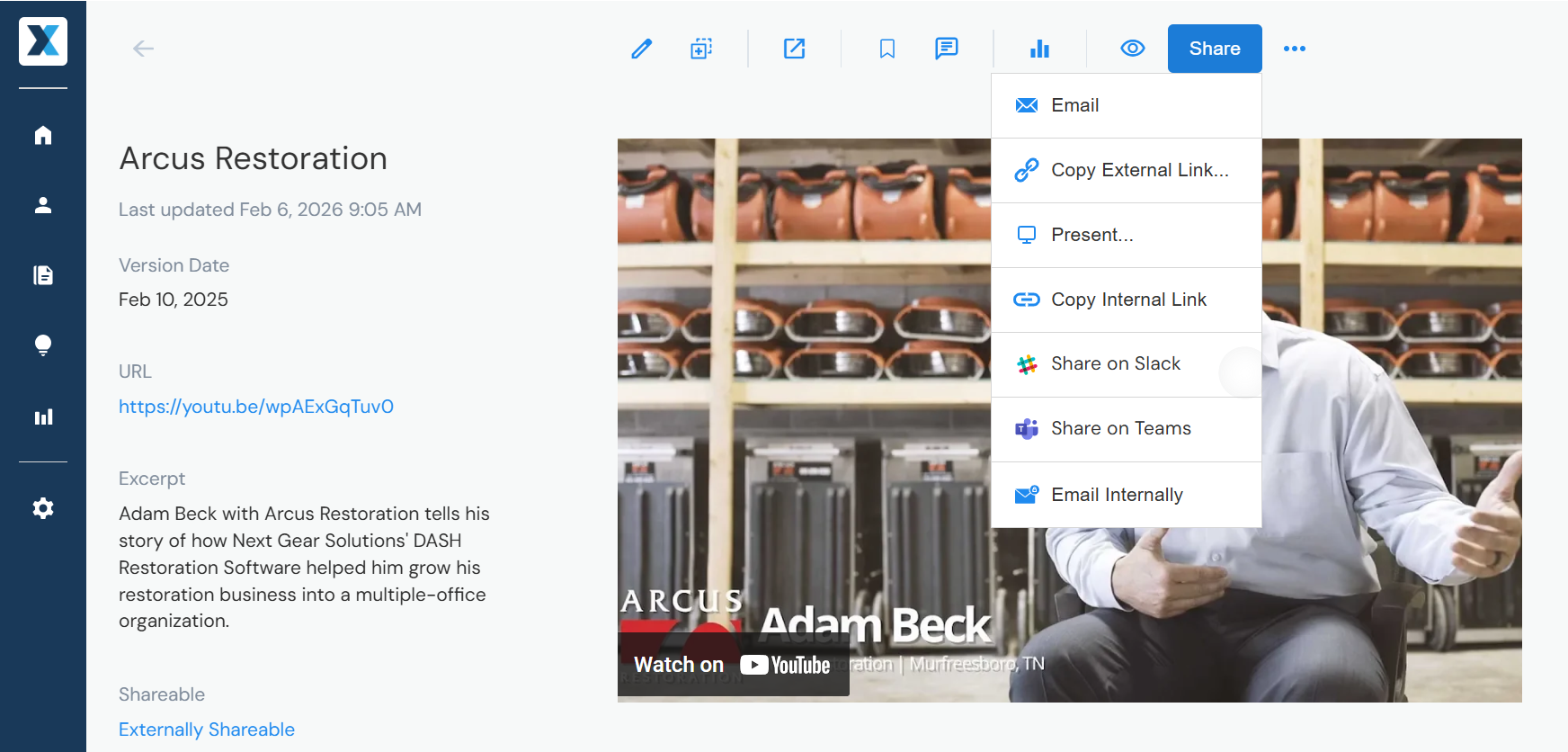The image size is (1568, 752).
Task: Click the duplicate copy icon
Action: pyautogui.click(x=701, y=49)
